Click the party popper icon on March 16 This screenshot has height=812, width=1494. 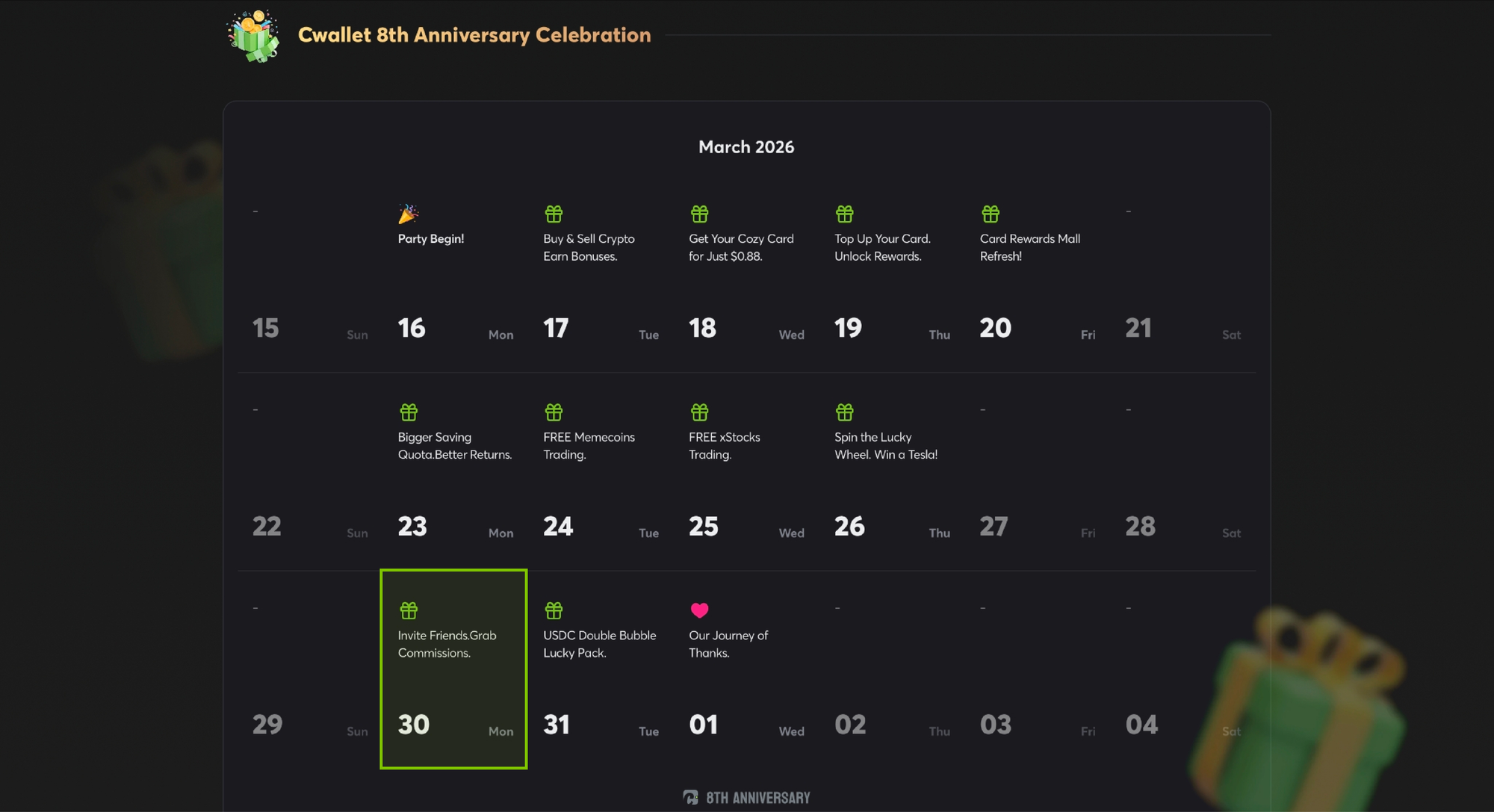coord(408,214)
